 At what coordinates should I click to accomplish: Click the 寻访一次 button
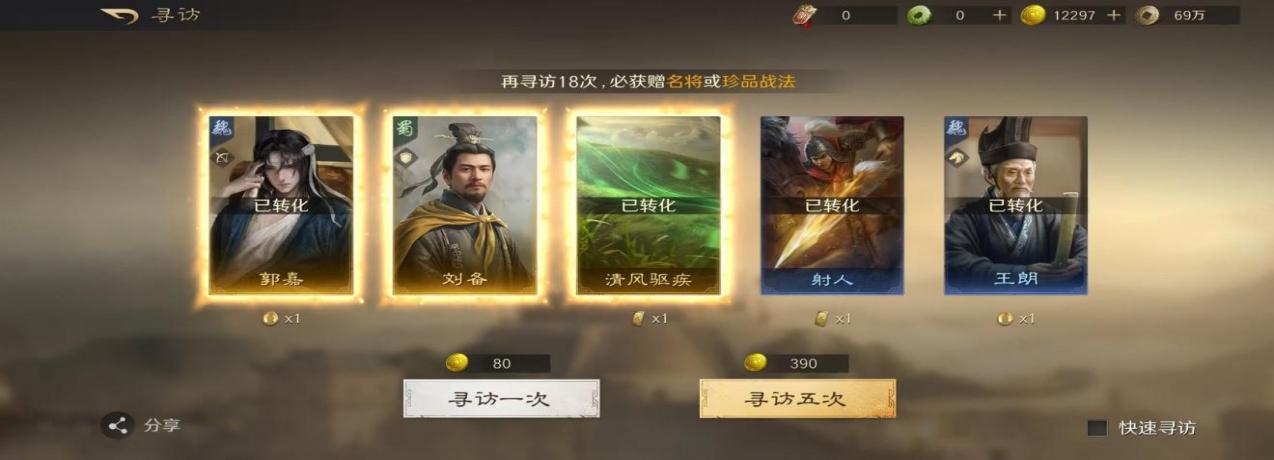[x=501, y=398]
